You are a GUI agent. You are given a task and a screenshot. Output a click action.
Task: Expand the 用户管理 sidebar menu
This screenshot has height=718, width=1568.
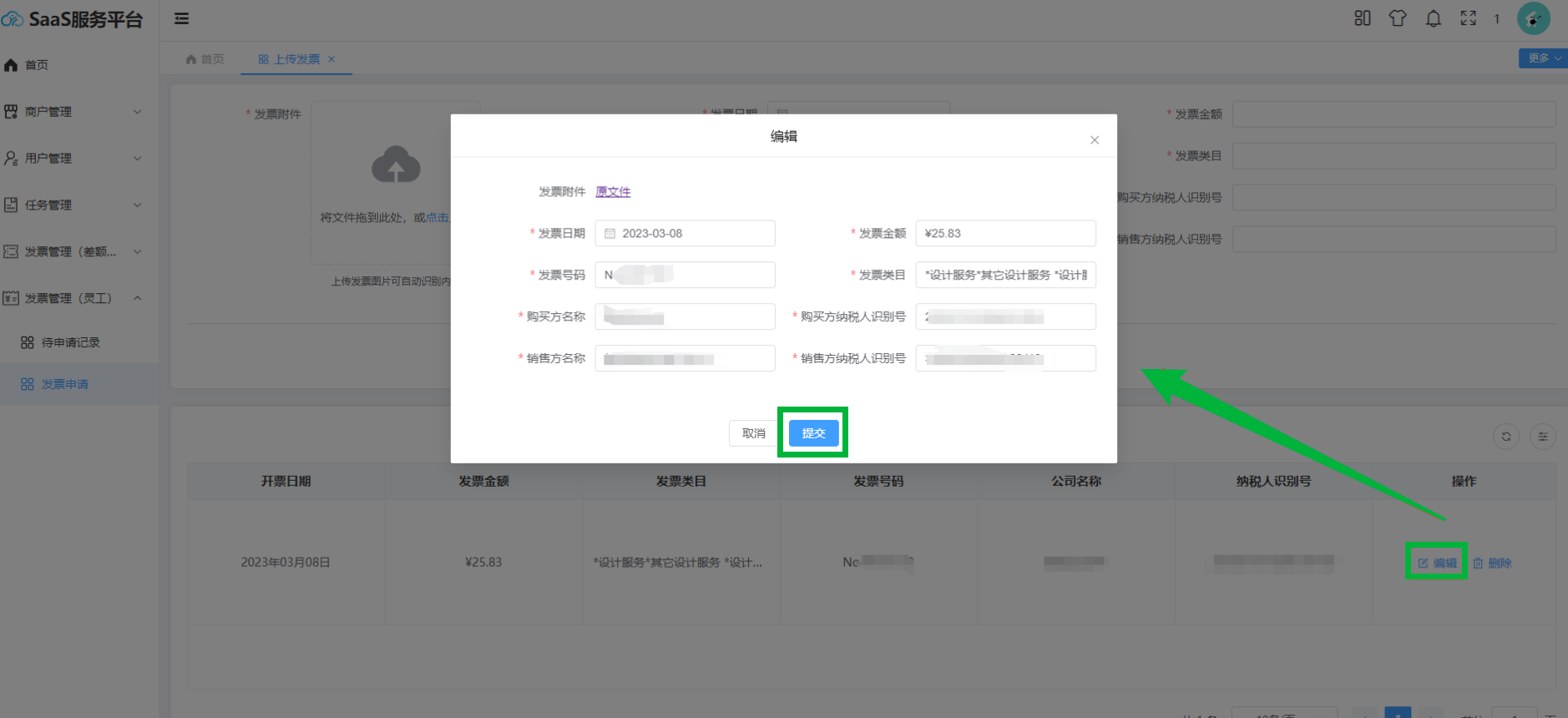pos(72,159)
